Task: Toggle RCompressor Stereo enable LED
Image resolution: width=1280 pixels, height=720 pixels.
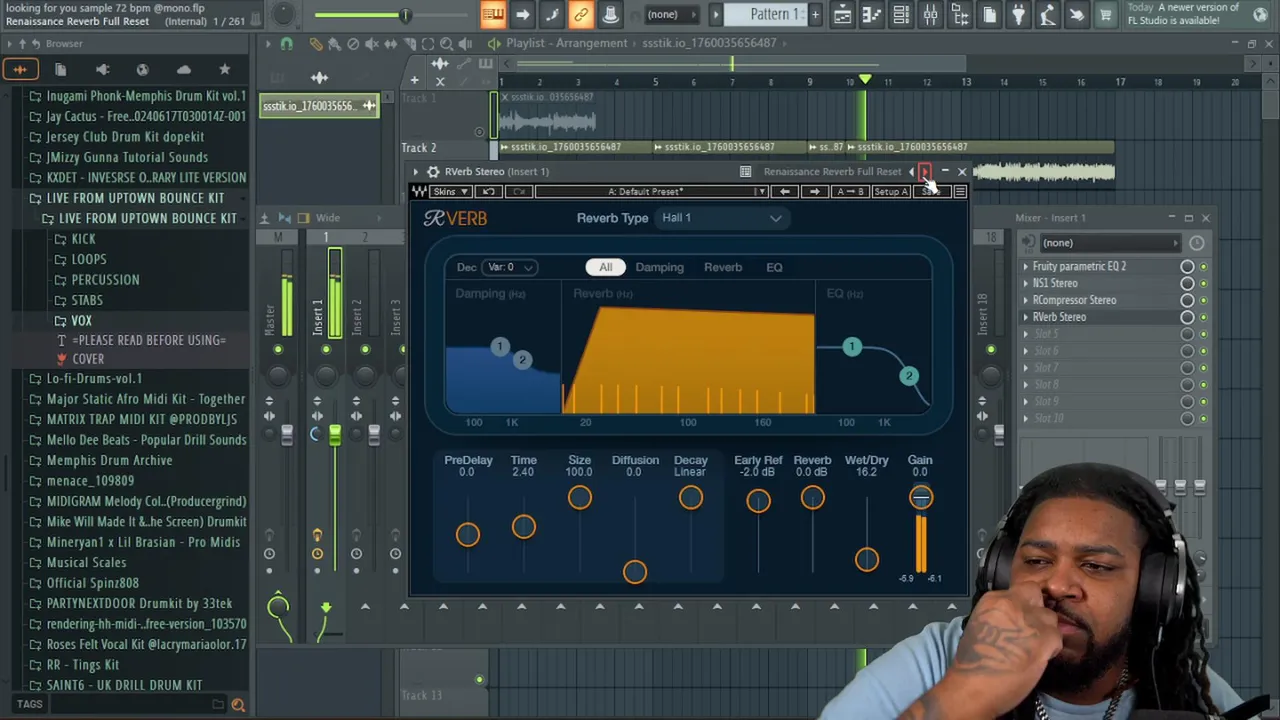Action: coord(1203,301)
